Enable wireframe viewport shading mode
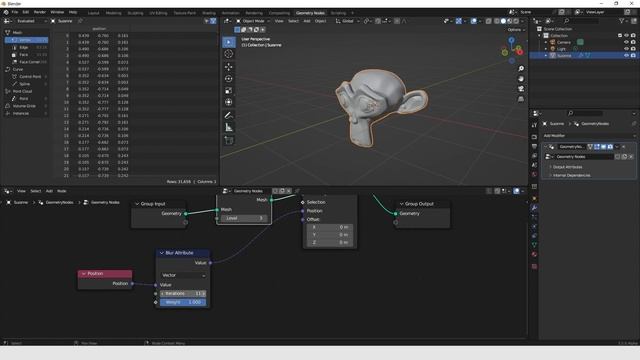This screenshot has height=360, width=640. point(497,21)
